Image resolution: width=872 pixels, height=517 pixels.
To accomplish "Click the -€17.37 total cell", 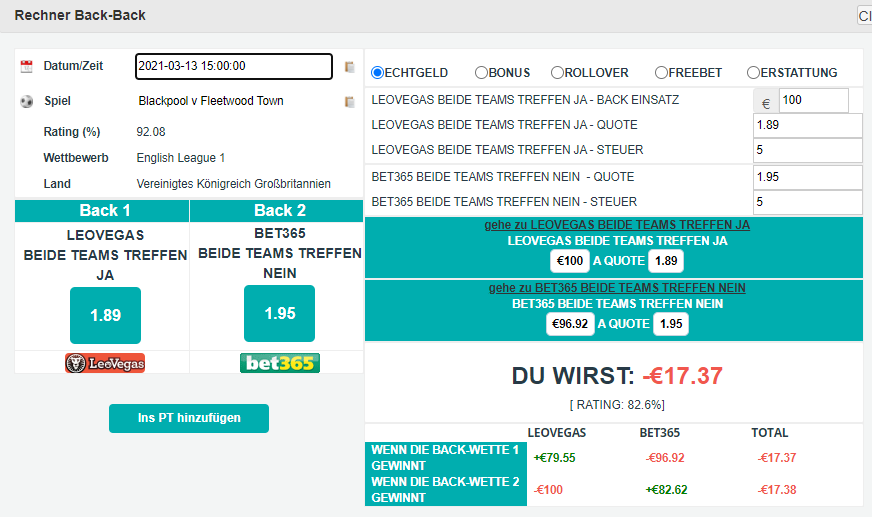I will (x=777, y=458).
